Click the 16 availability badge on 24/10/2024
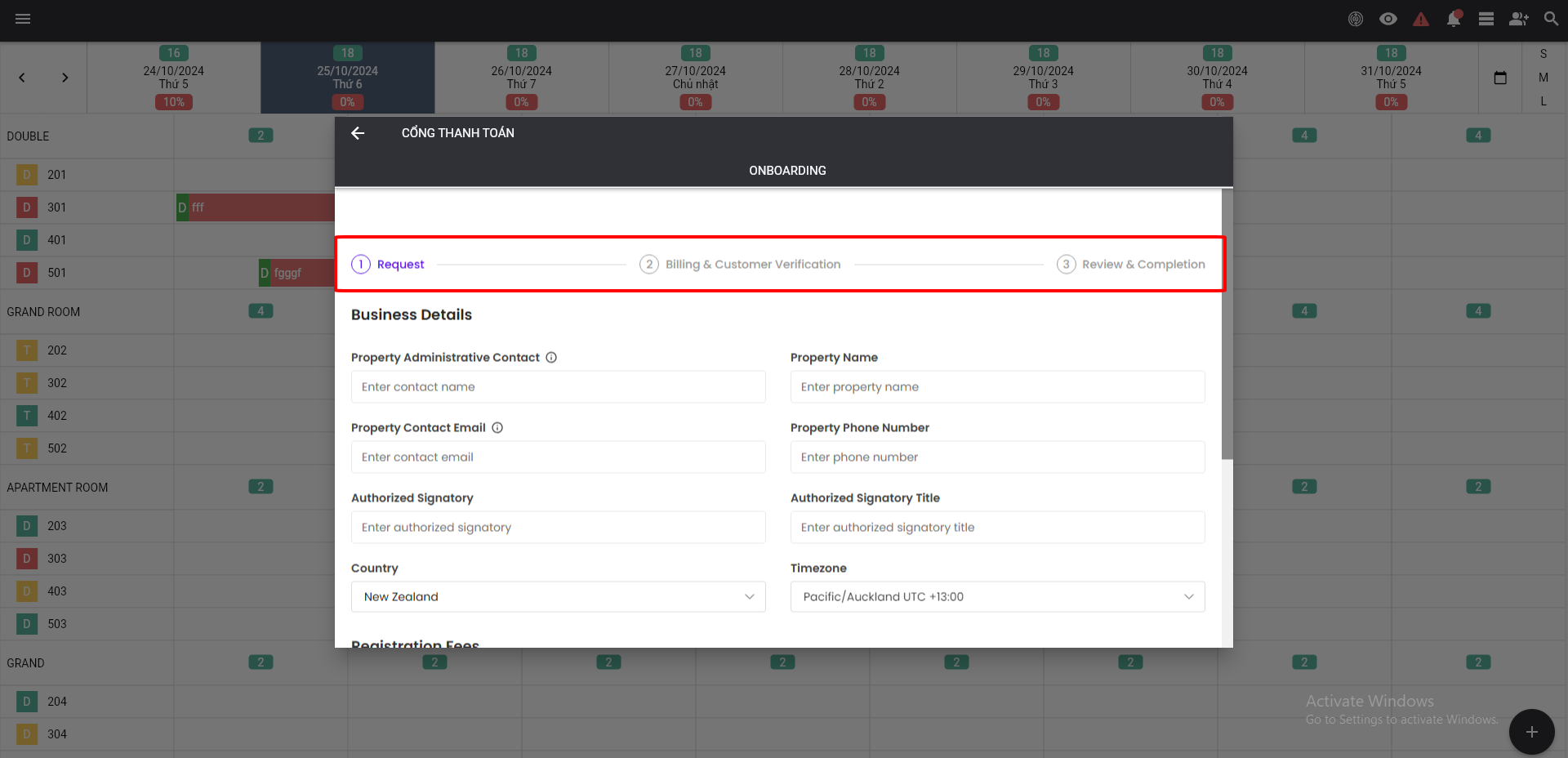 pyautogui.click(x=174, y=53)
